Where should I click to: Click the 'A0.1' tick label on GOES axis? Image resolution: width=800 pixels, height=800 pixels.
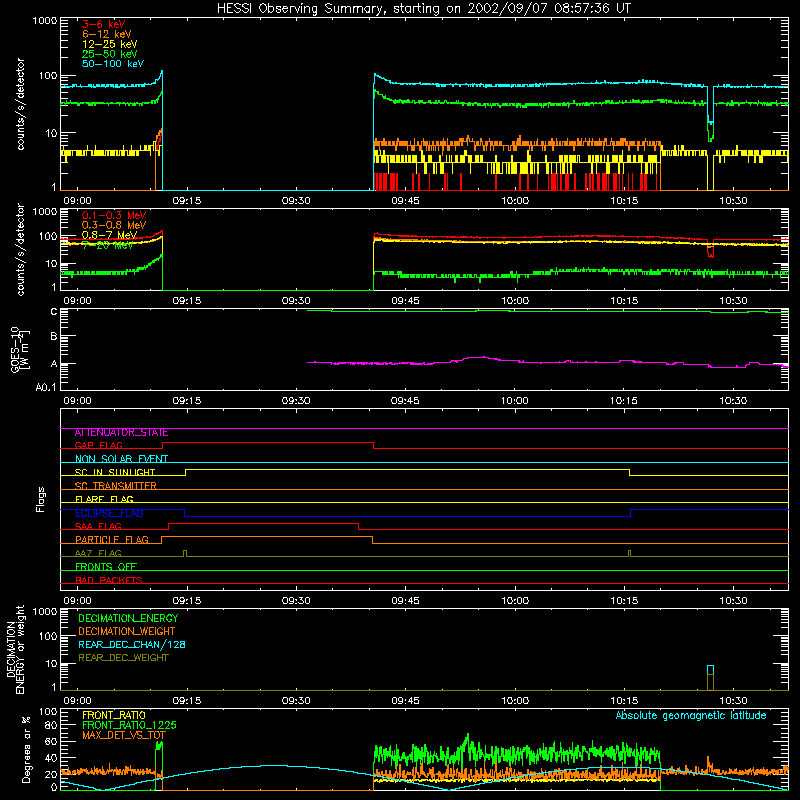[46, 387]
